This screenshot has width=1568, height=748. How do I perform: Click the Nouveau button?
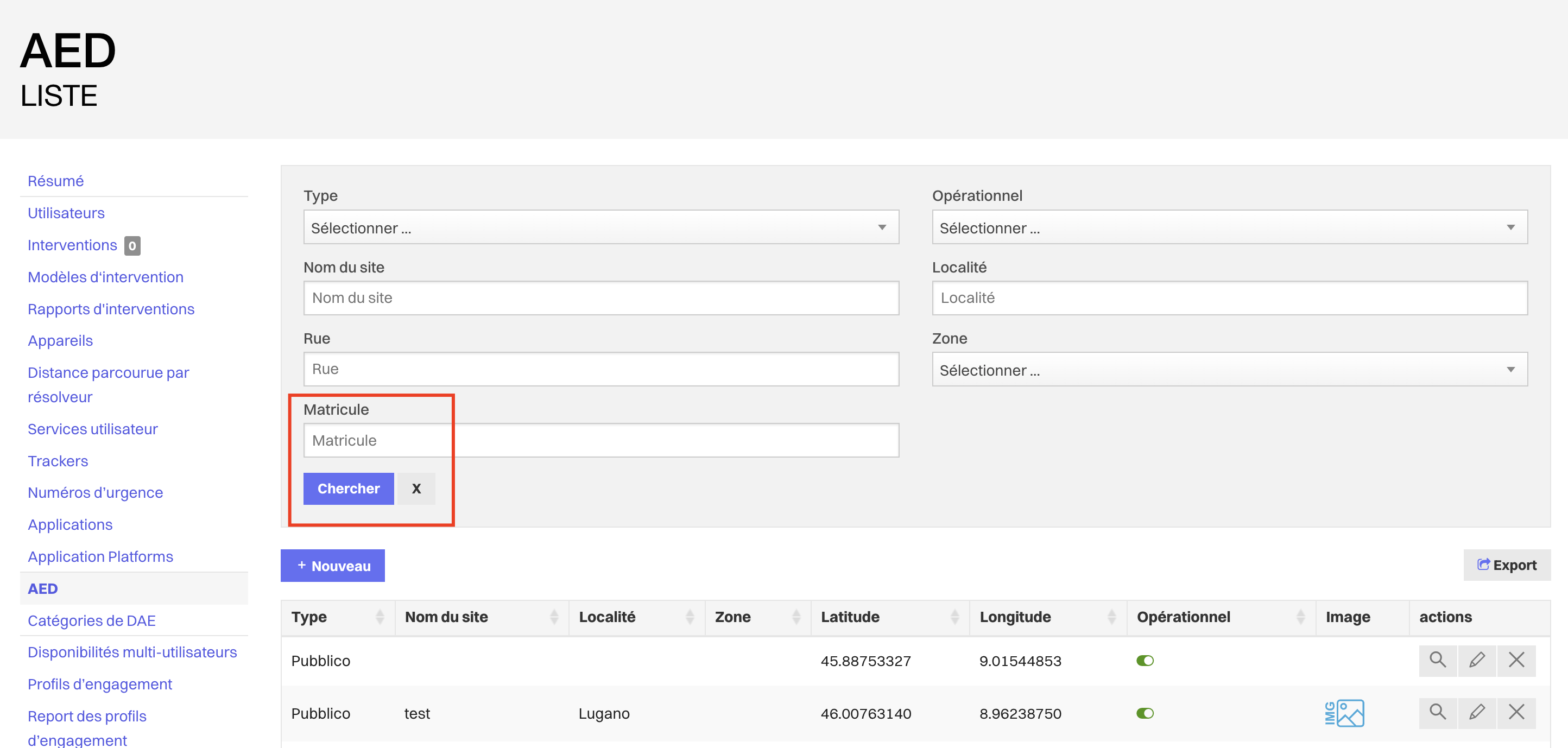[x=332, y=566]
